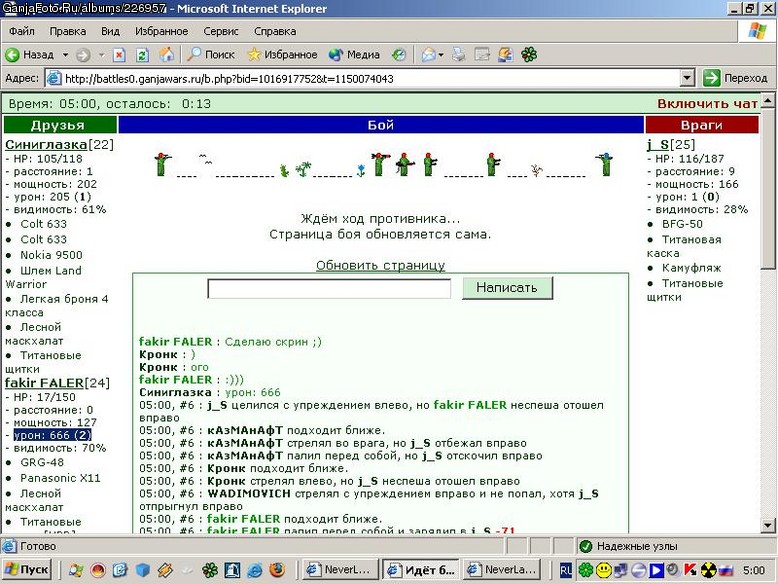Screen dimensions: 778x584
Task: Click the blue cube quick launch icon
Action: point(142,570)
